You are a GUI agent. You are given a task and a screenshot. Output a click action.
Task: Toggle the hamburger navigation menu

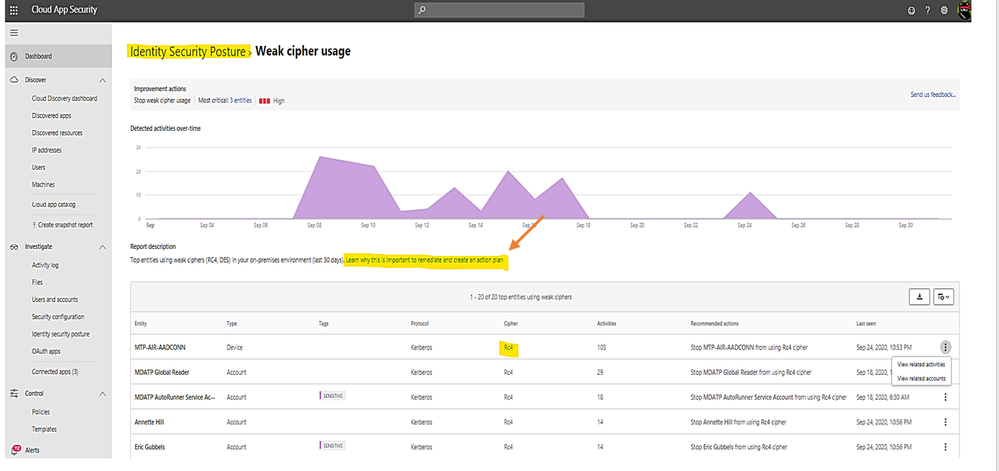(14, 33)
